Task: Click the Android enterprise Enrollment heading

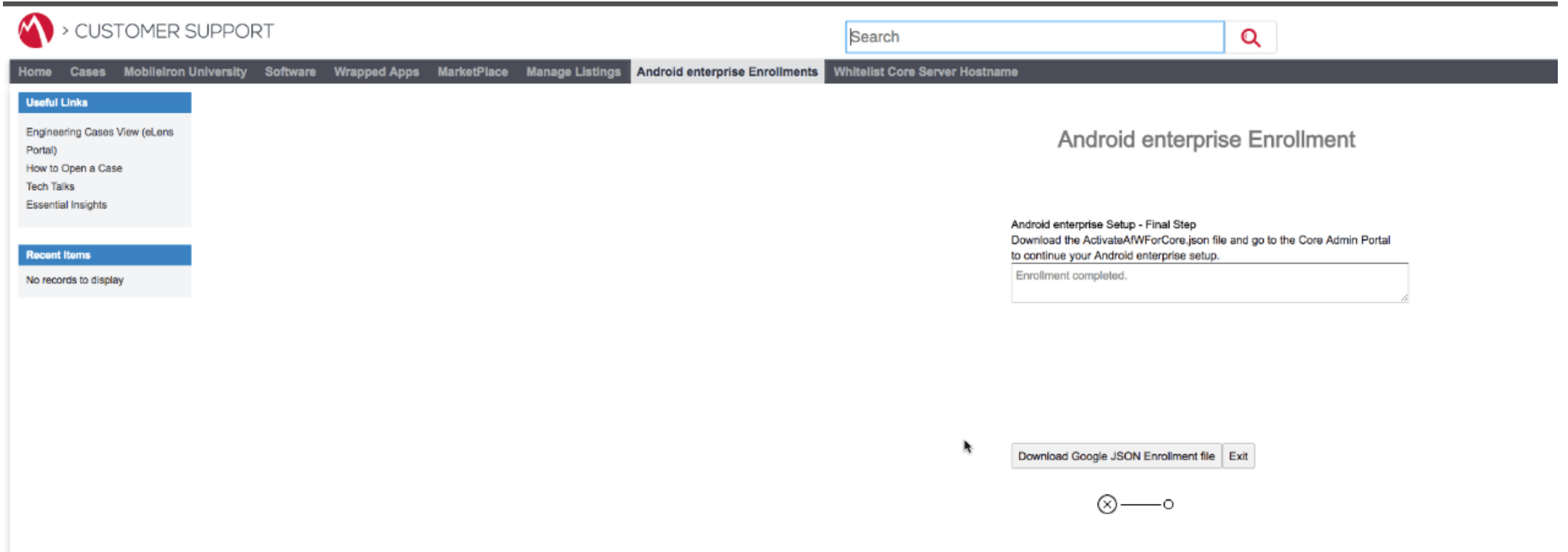Action: 1206,139
